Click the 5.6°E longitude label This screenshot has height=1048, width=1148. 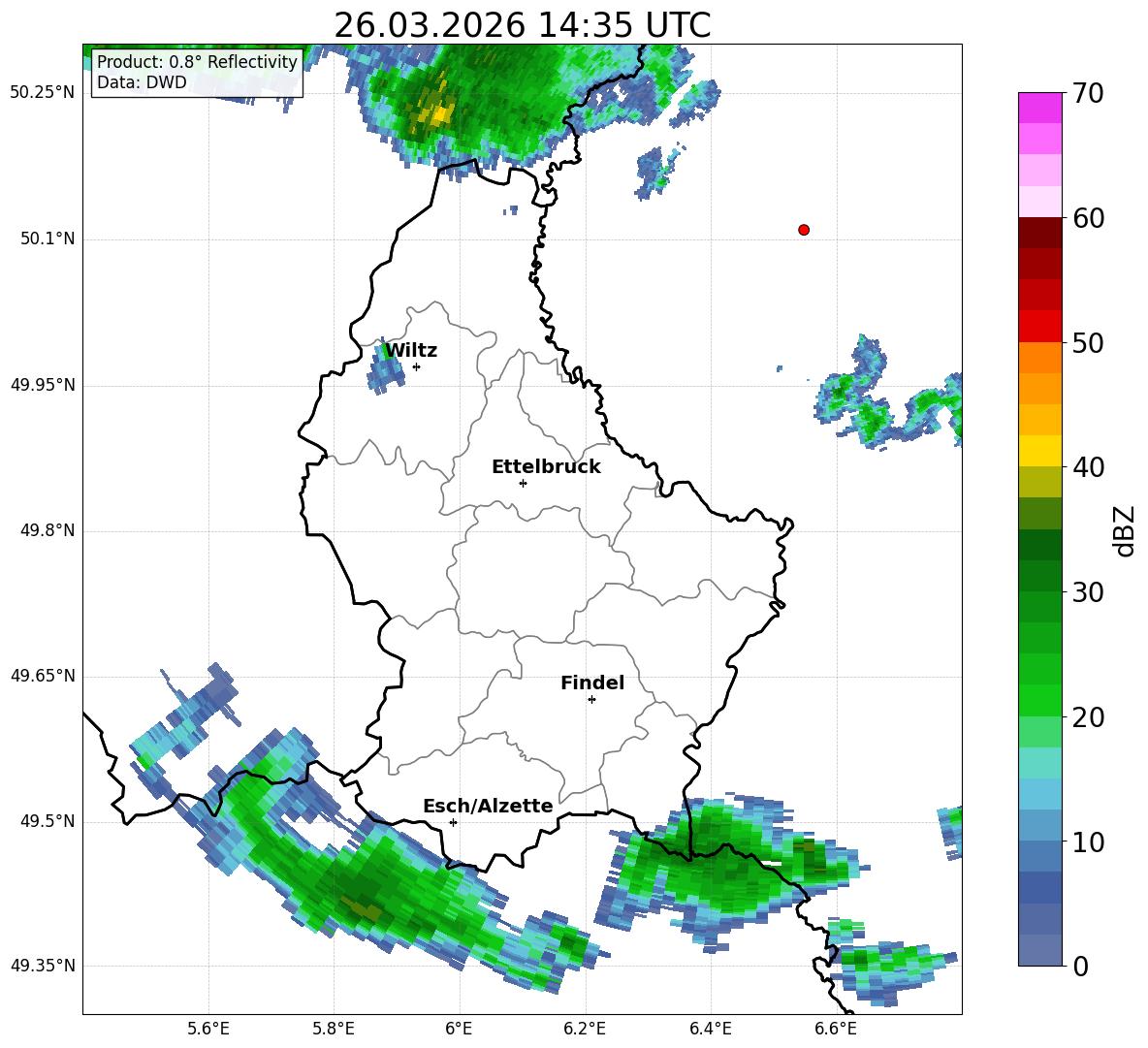pos(208,1030)
